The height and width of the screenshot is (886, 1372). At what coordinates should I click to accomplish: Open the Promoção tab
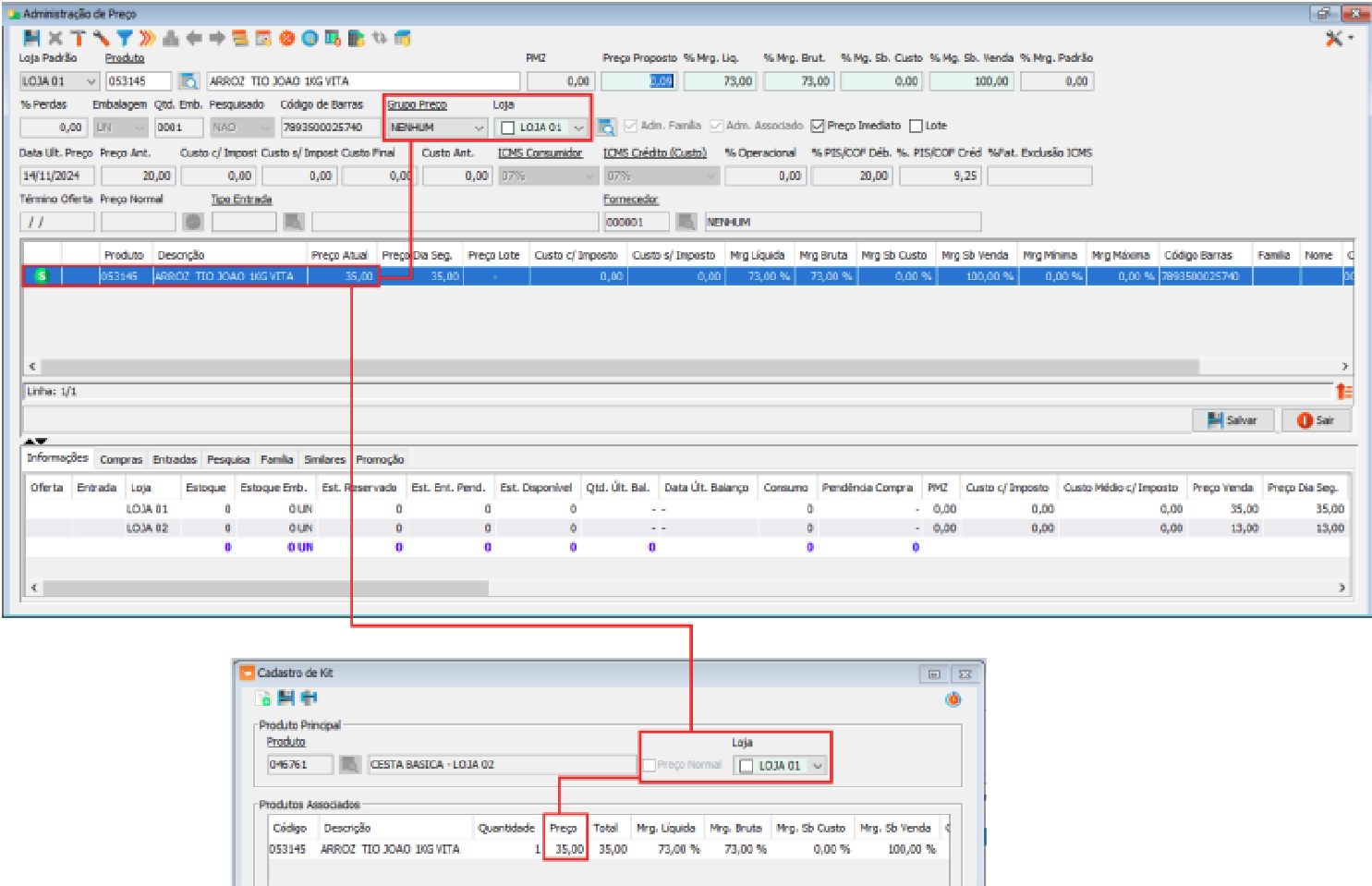click(x=380, y=459)
